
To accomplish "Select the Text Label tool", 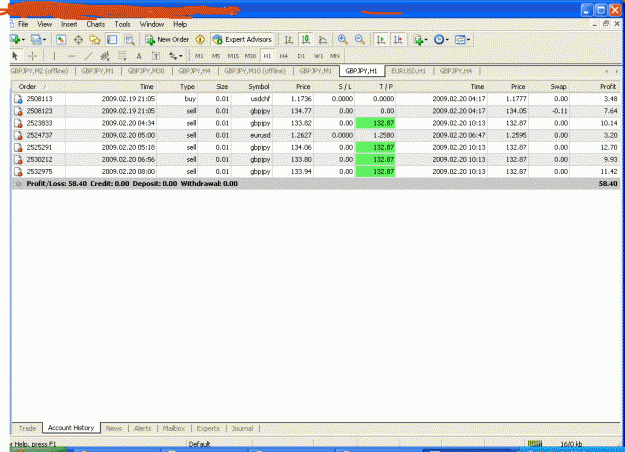I will pyautogui.click(x=156, y=56).
